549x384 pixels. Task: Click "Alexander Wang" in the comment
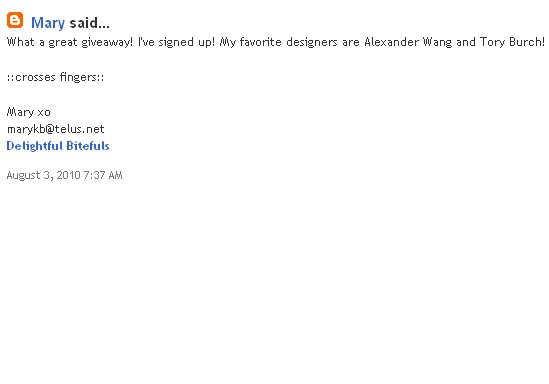(x=408, y=42)
